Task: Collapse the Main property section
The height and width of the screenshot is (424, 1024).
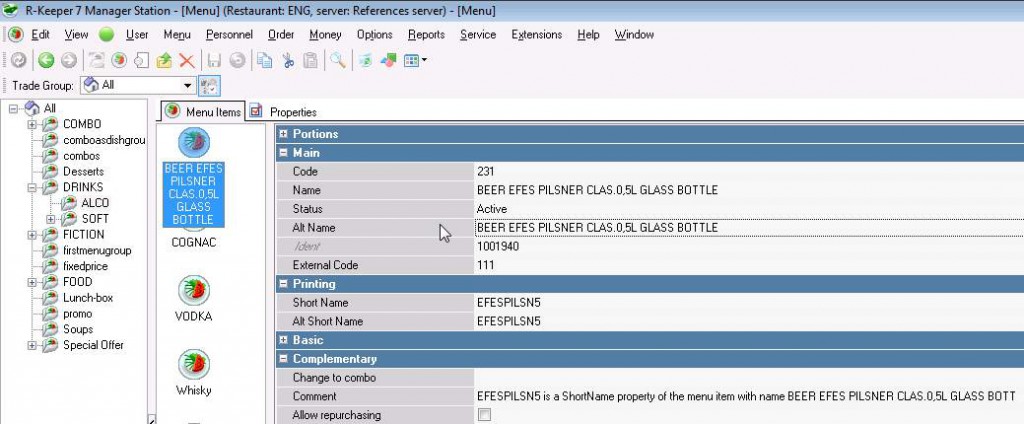Action: [283, 153]
